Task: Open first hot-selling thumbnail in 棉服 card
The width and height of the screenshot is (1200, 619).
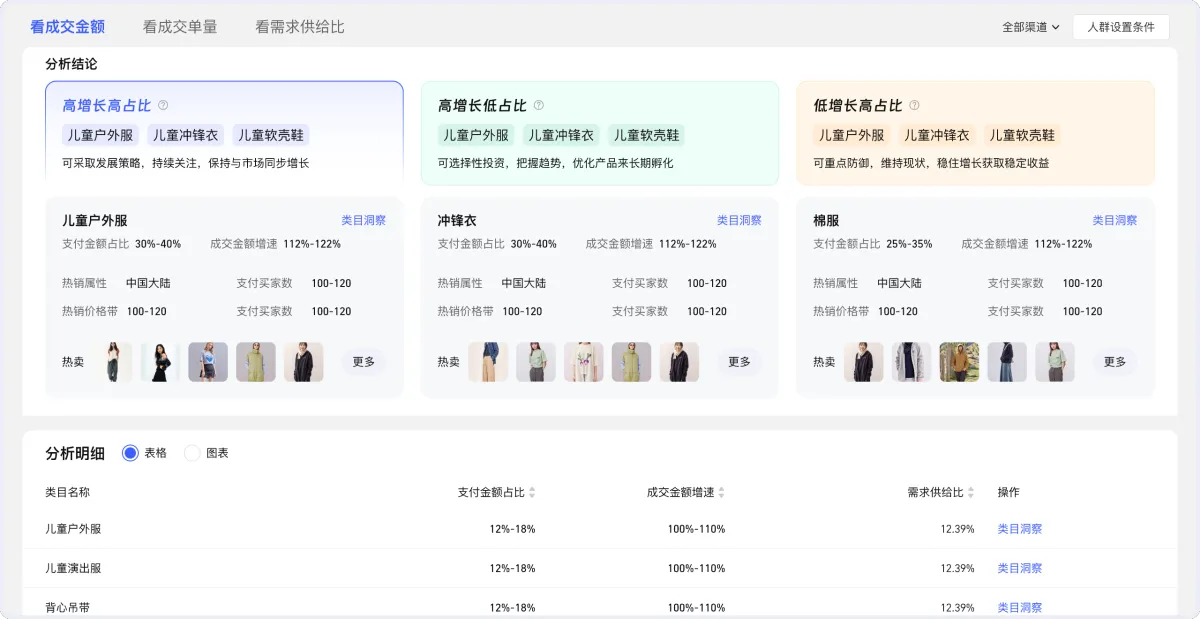Action: pos(864,362)
